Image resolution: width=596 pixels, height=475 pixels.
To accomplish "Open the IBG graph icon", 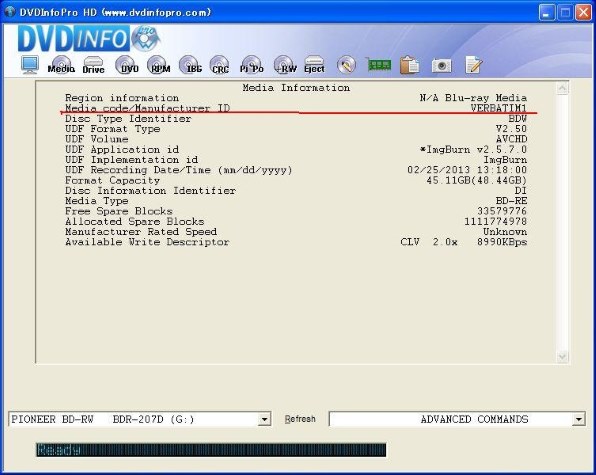I will point(190,65).
